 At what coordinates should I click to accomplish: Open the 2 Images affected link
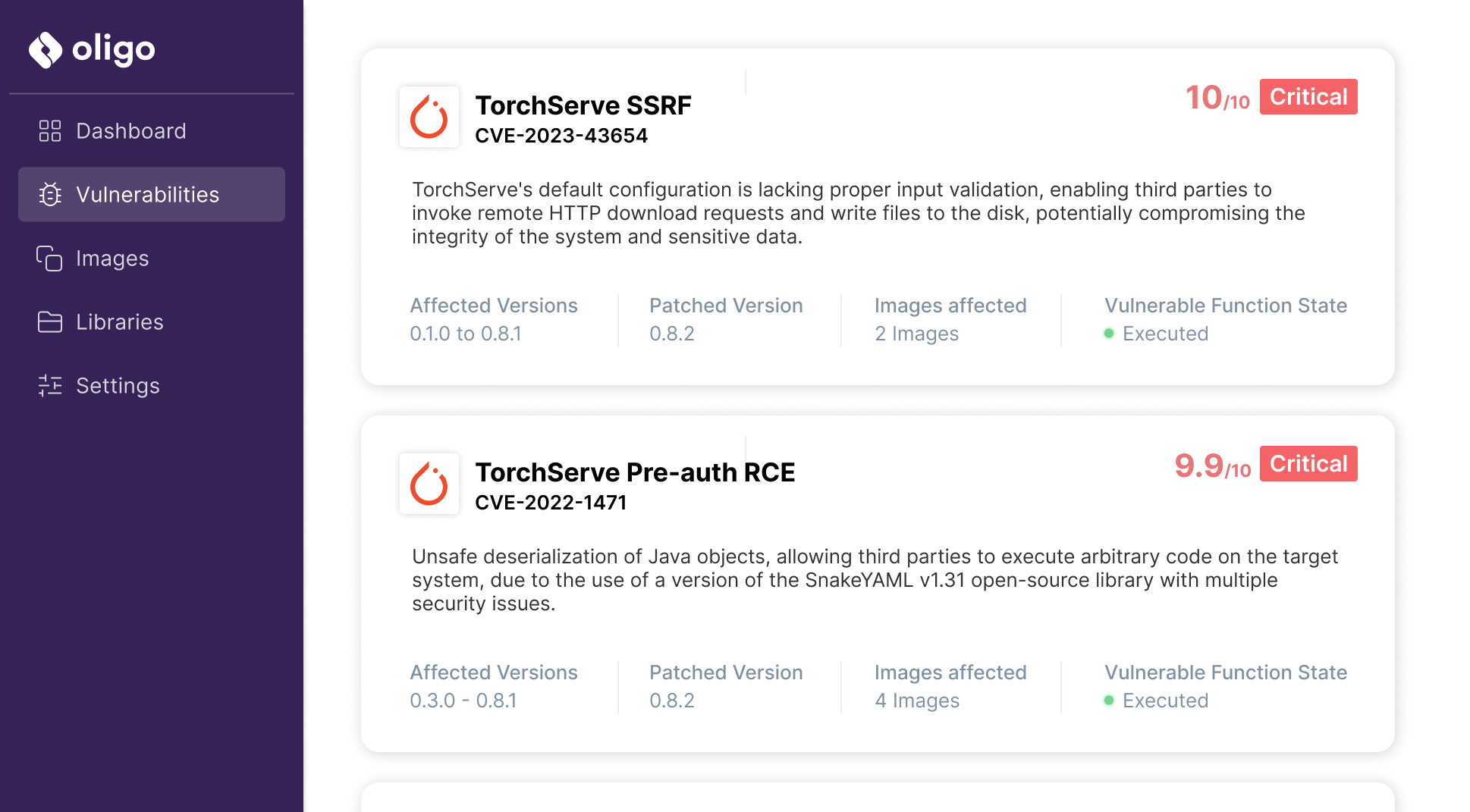(917, 334)
